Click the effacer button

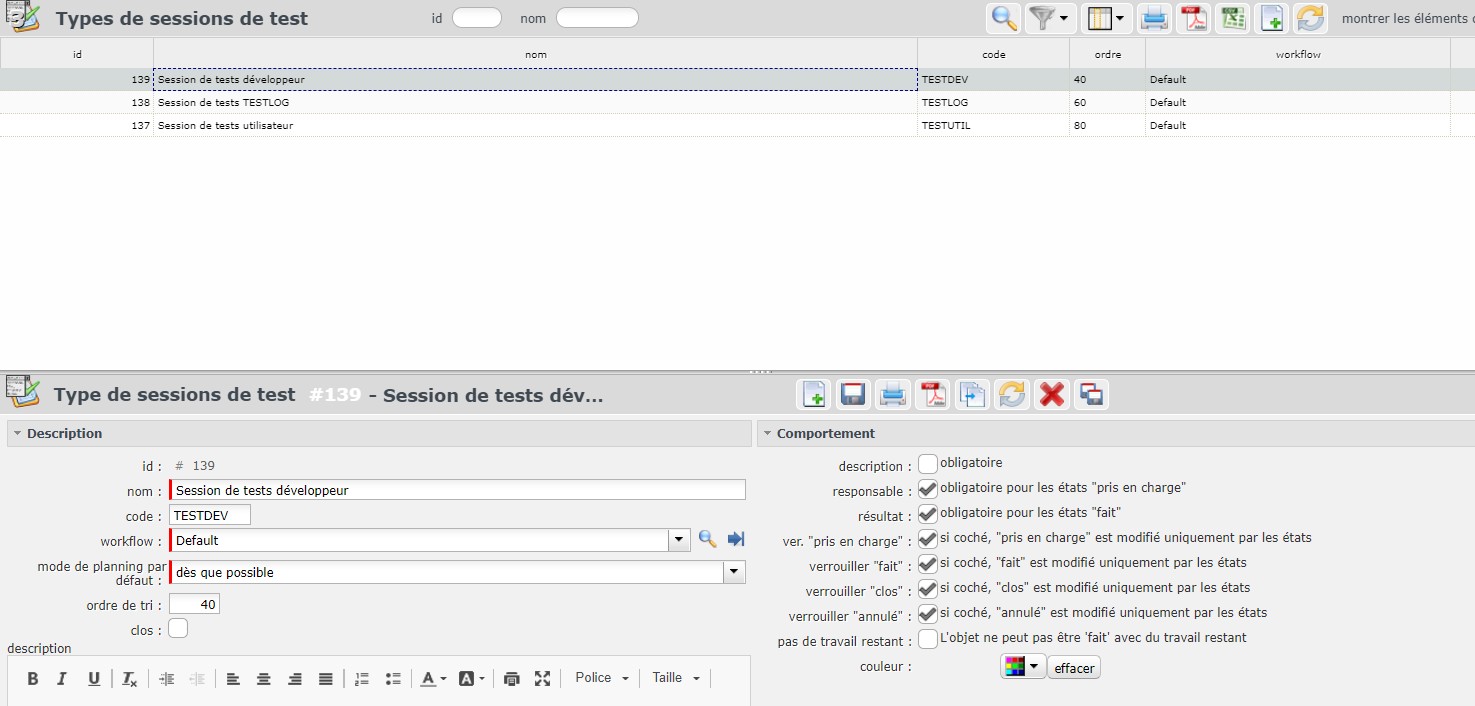[1074, 668]
